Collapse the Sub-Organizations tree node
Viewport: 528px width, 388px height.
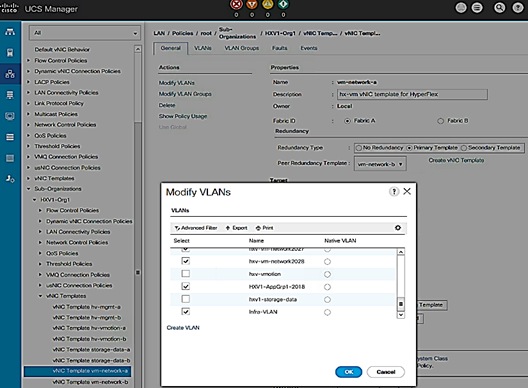coord(29,189)
